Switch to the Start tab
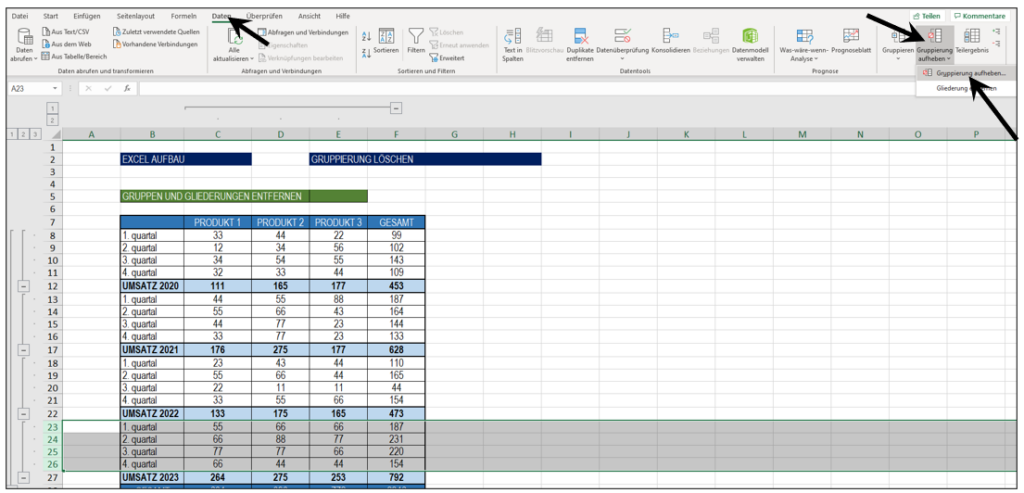The image size is (1024, 493). (x=50, y=16)
